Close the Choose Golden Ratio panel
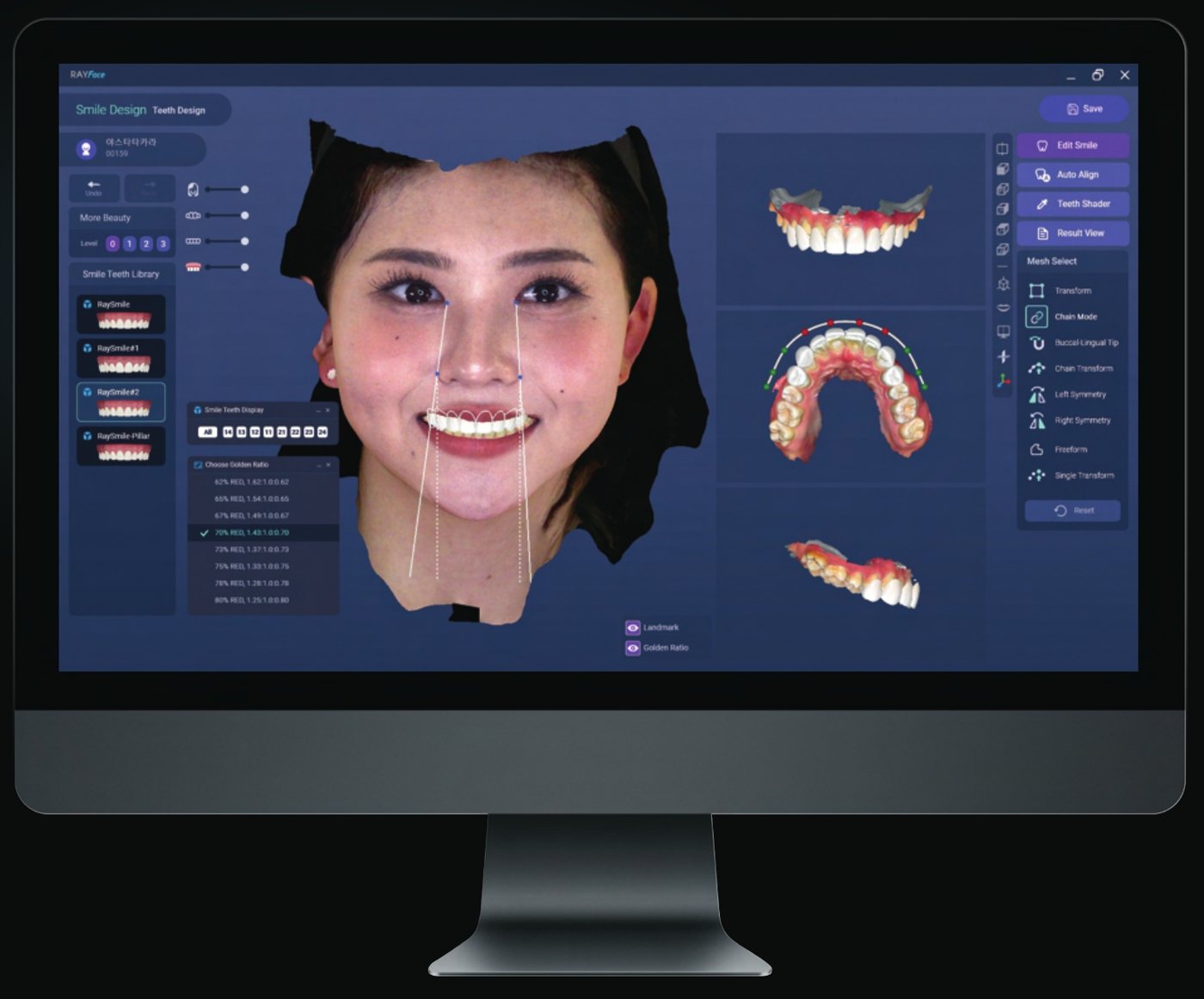Screen dimensions: 1204x999 329,465
